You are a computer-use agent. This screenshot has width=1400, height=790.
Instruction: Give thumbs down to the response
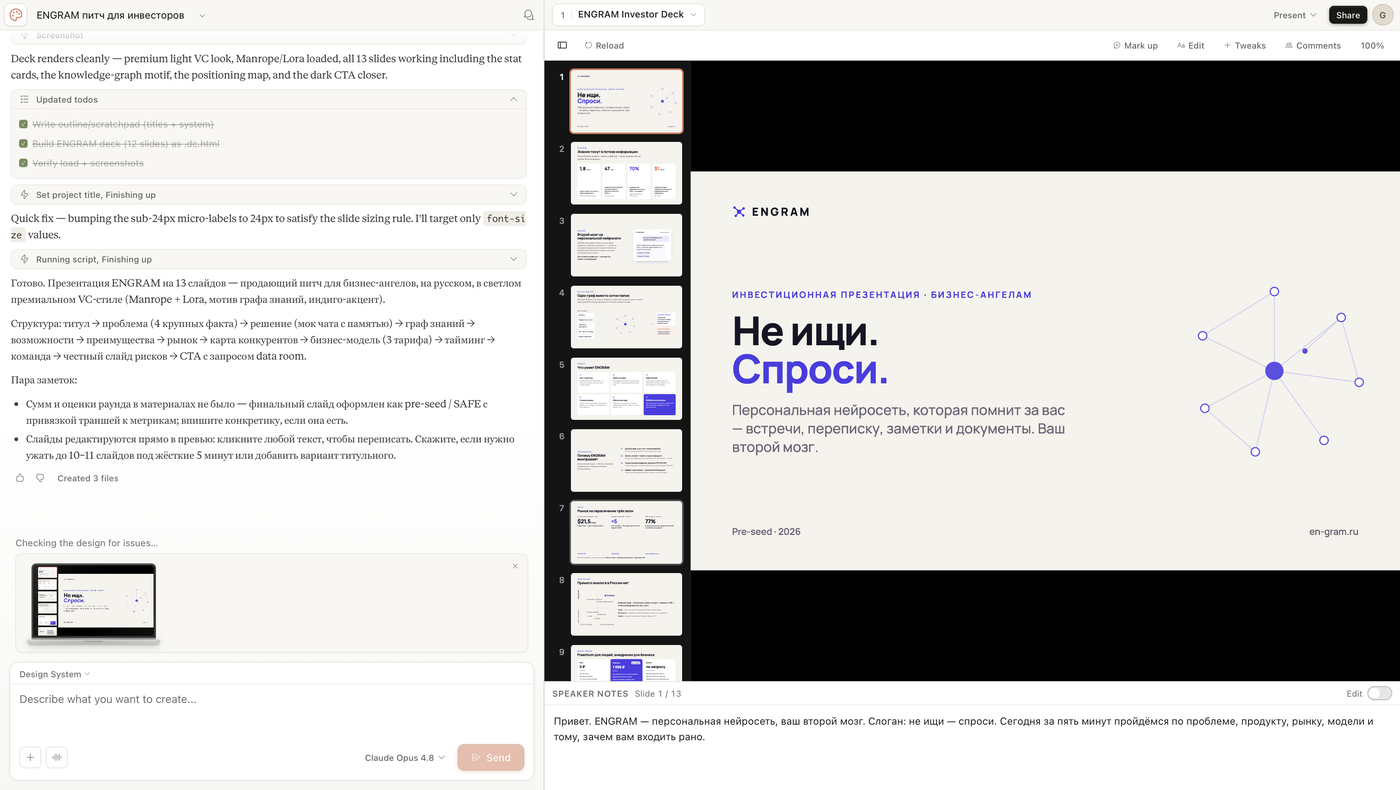pyautogui.click(x=40, y=478)
